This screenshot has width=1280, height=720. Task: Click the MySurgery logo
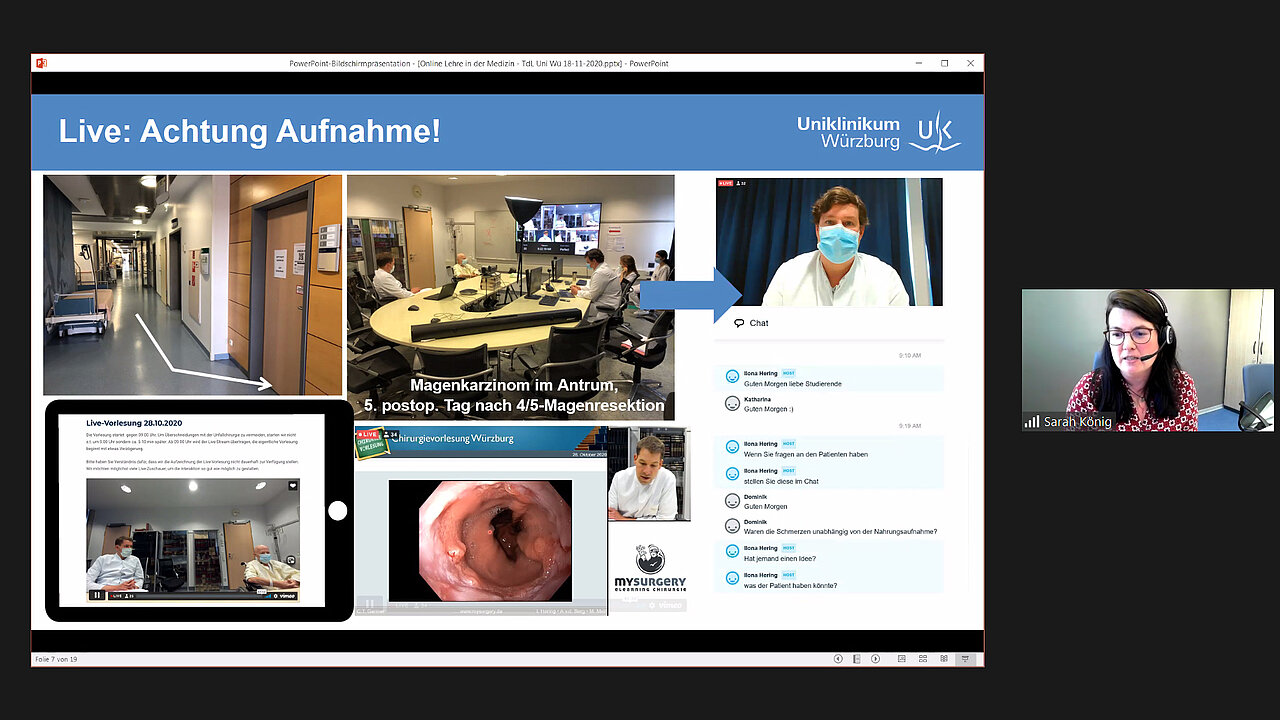(x=649, y=567)
